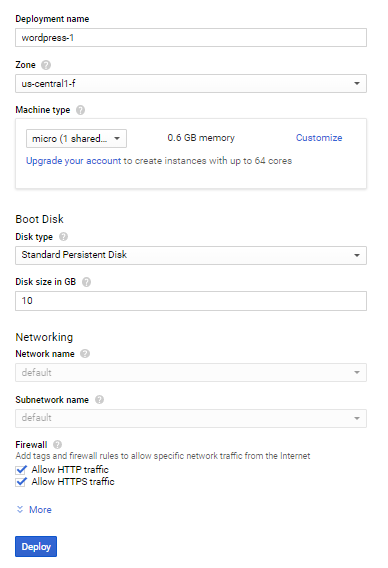Toggle the Allow HTTPS traffic checkbox
The height and width of the screenshot is (568, 388).
click(x=21, y=482)
